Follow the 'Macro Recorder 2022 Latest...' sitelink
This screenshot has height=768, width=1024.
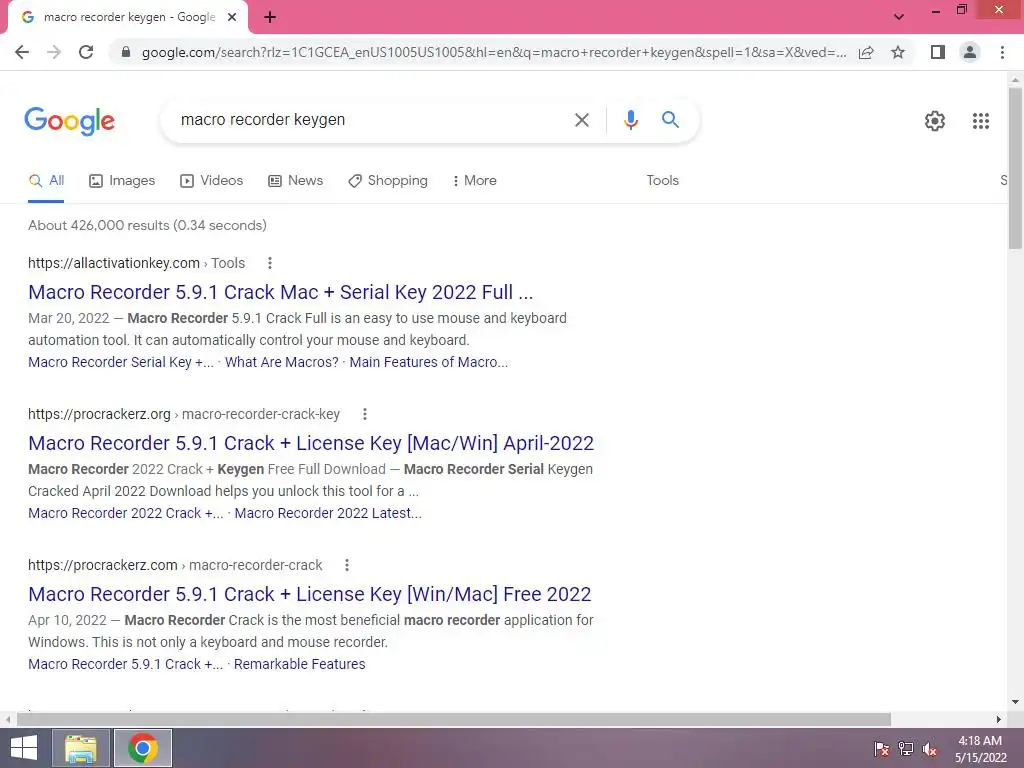click(328, 513)
